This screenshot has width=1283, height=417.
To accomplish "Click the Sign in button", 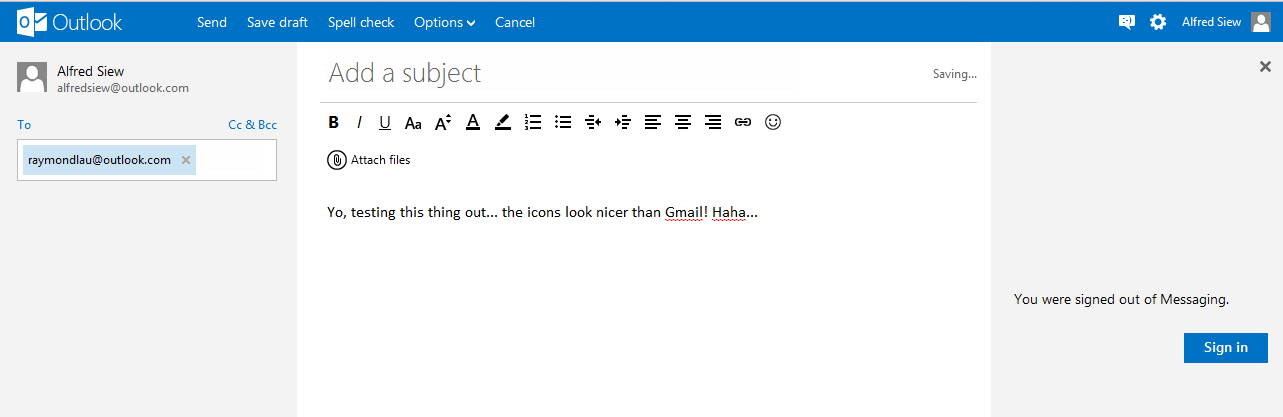I will pos(1226,347).
